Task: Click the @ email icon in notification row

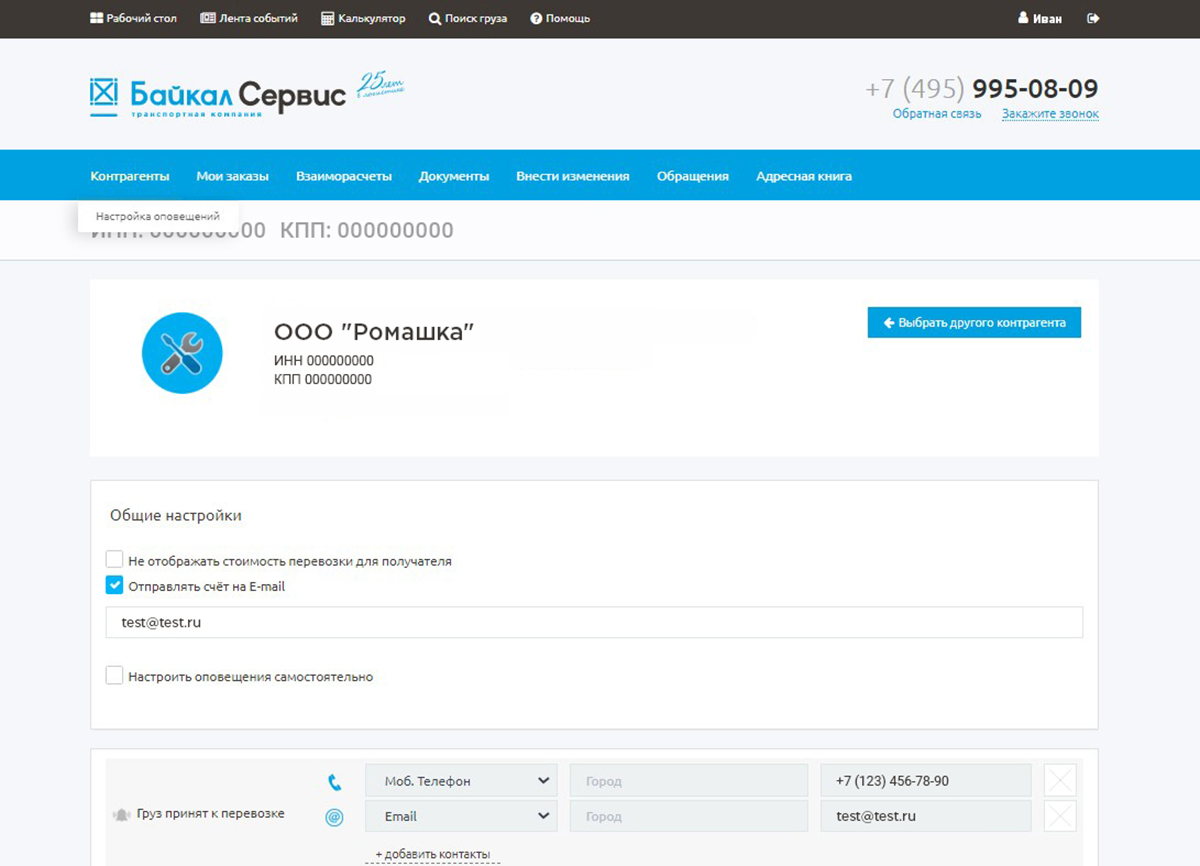Action: (334, 817)
